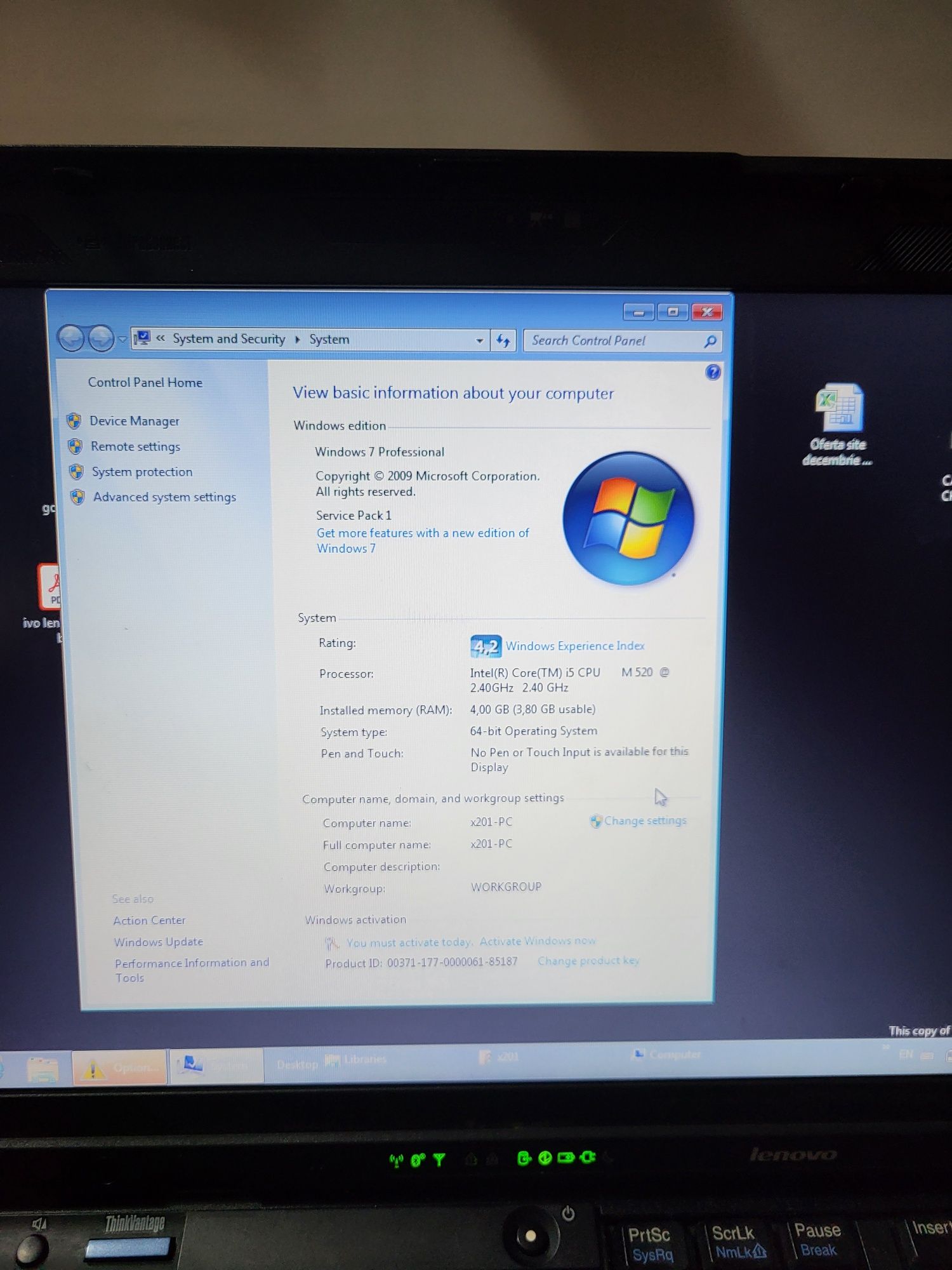Open Device Manager from sidebar
This screenshot has width=952, height=1270.
click(x=134, y=421)
